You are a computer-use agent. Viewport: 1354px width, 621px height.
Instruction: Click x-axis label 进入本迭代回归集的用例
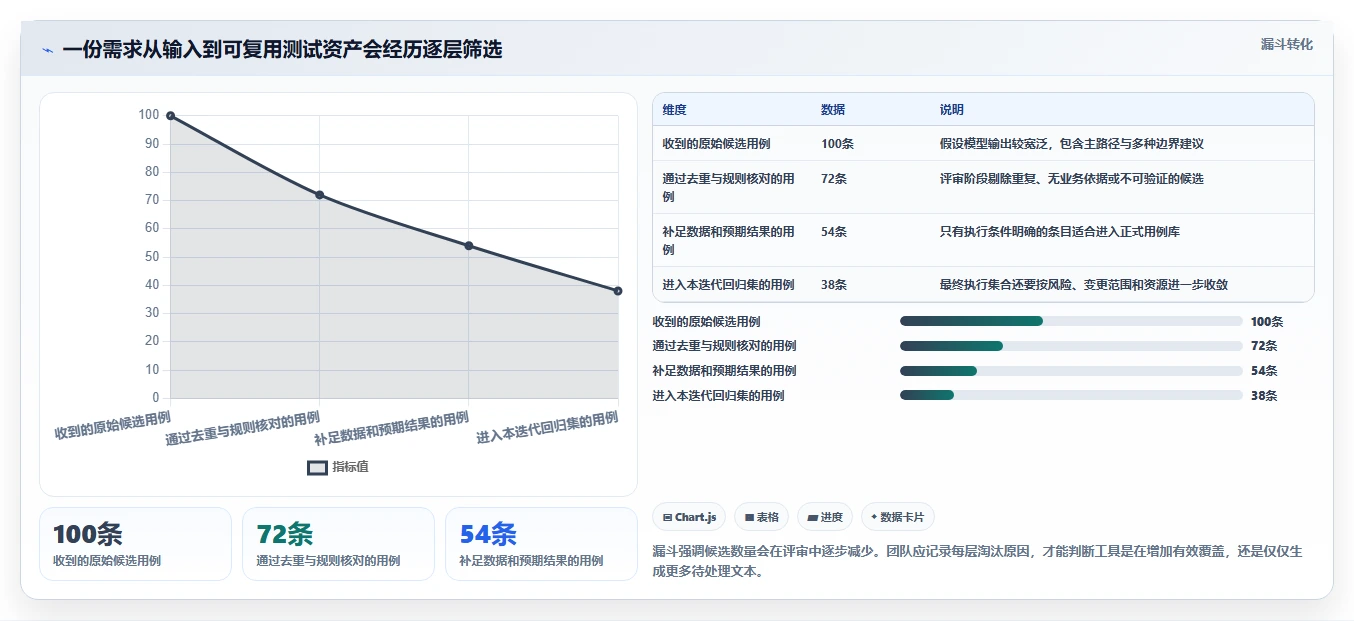pos(547,427)
